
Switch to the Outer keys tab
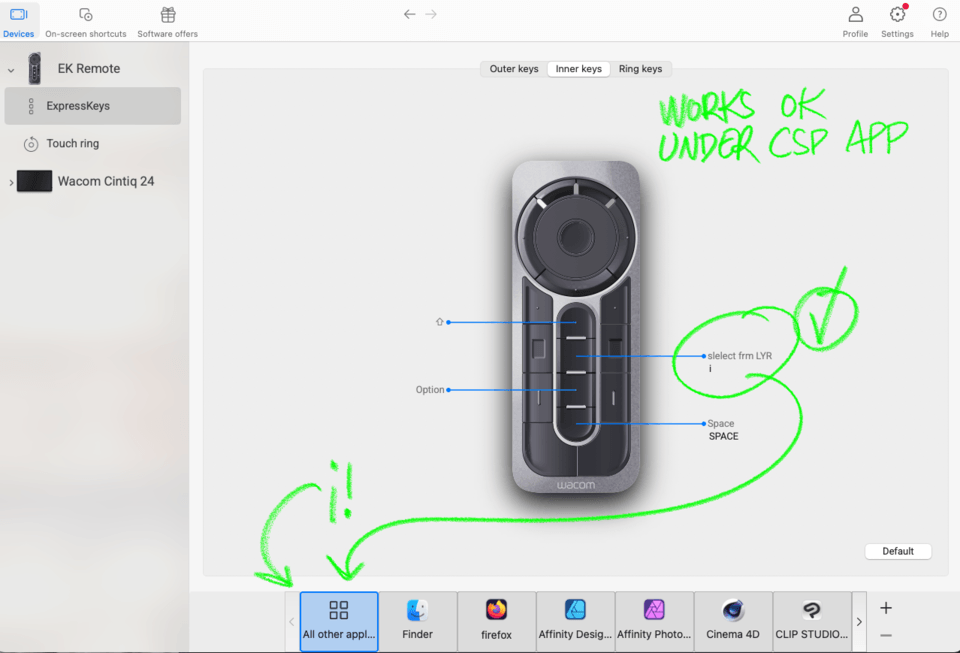[x=514, y=69]
